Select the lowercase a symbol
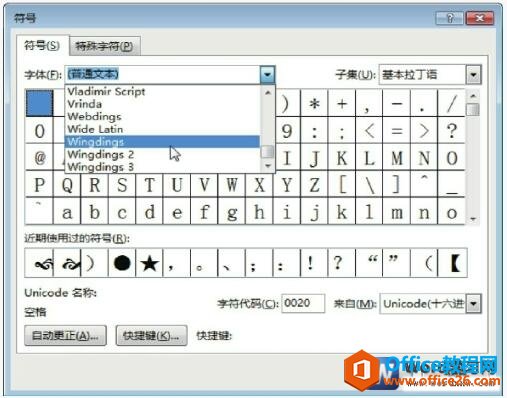The height and width of the screenshot is (398, 507). coord(67,212)
